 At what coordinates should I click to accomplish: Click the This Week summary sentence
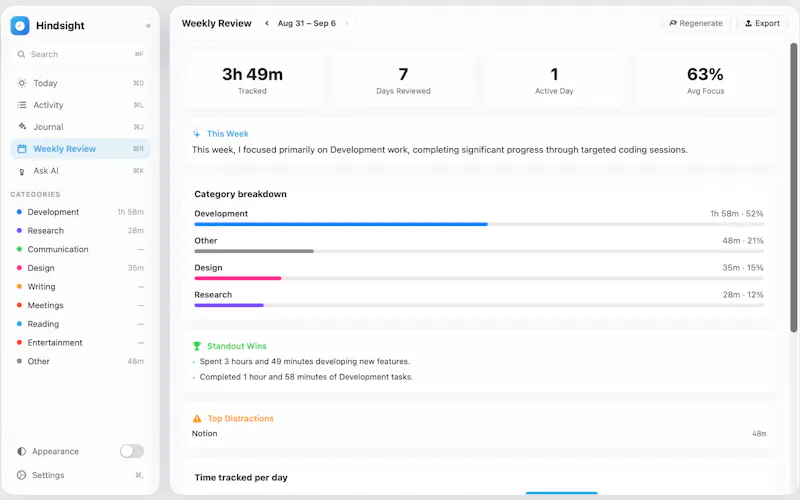[x=440, y=149]
